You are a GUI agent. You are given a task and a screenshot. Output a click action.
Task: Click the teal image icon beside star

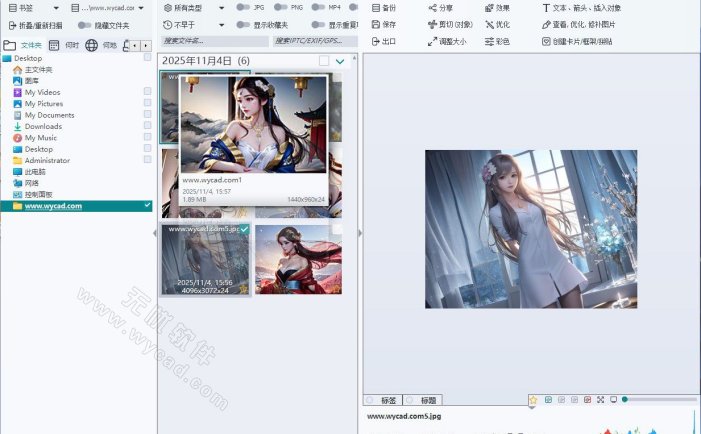[x=548, y=400]
